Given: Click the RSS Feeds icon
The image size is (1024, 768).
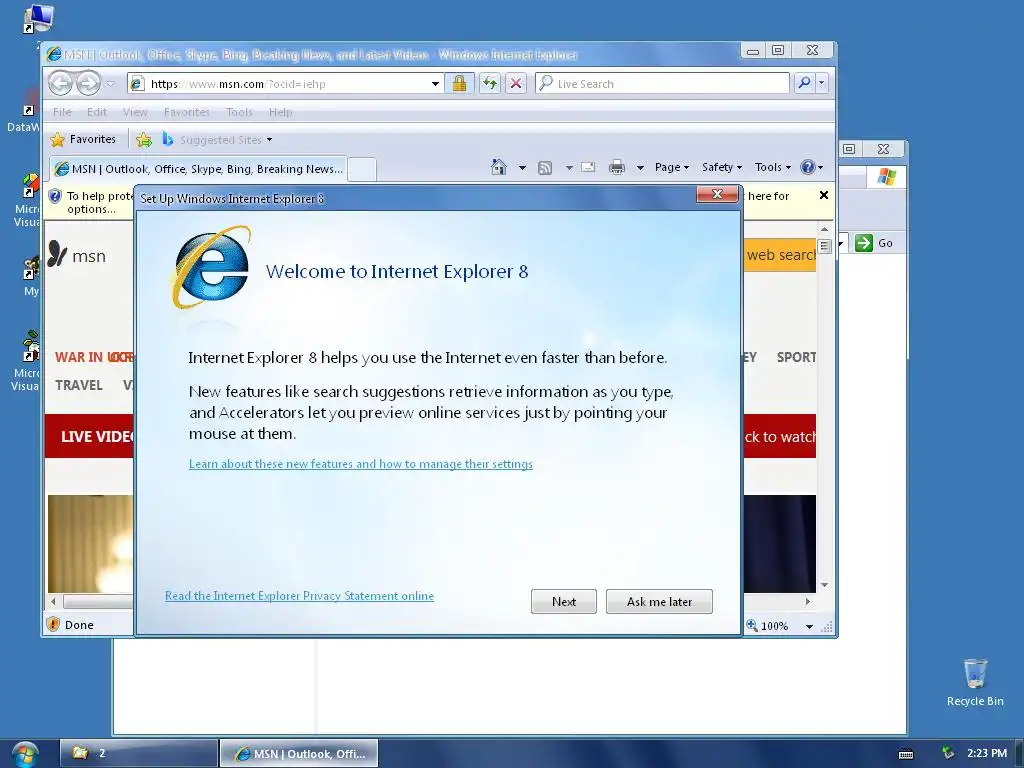Looking at the screenshot, I should click(545, 168).
